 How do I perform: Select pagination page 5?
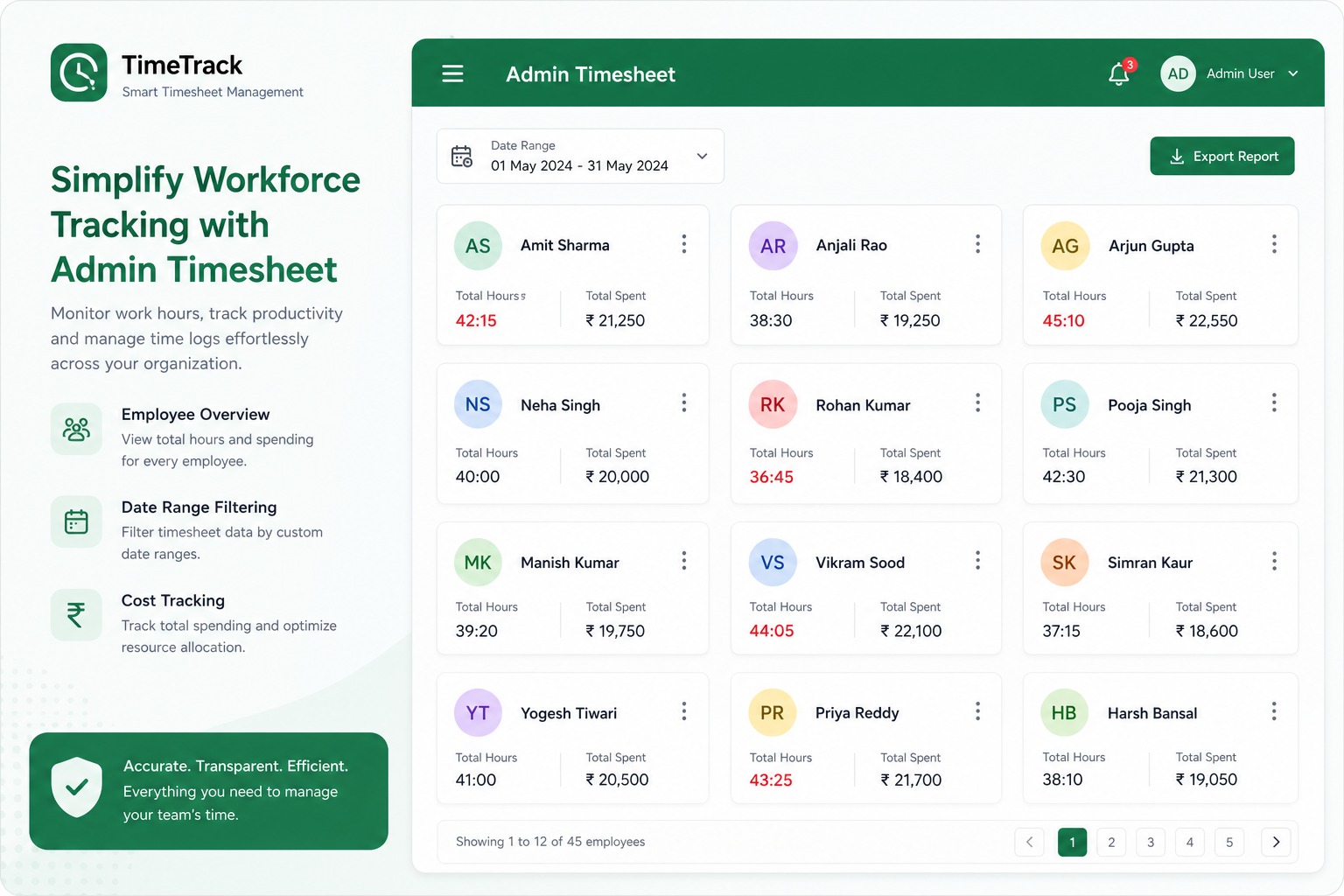click(1229, 842)
